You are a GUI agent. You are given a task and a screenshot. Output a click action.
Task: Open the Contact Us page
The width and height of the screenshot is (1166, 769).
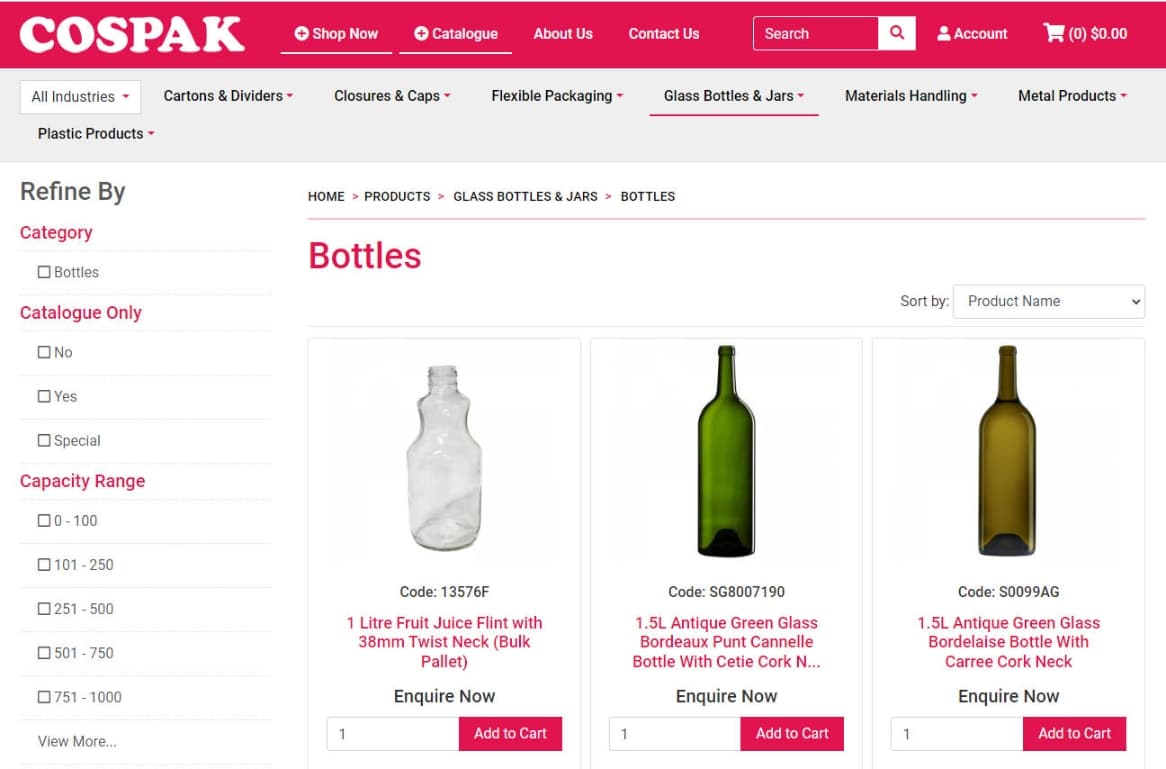(663, 34)
